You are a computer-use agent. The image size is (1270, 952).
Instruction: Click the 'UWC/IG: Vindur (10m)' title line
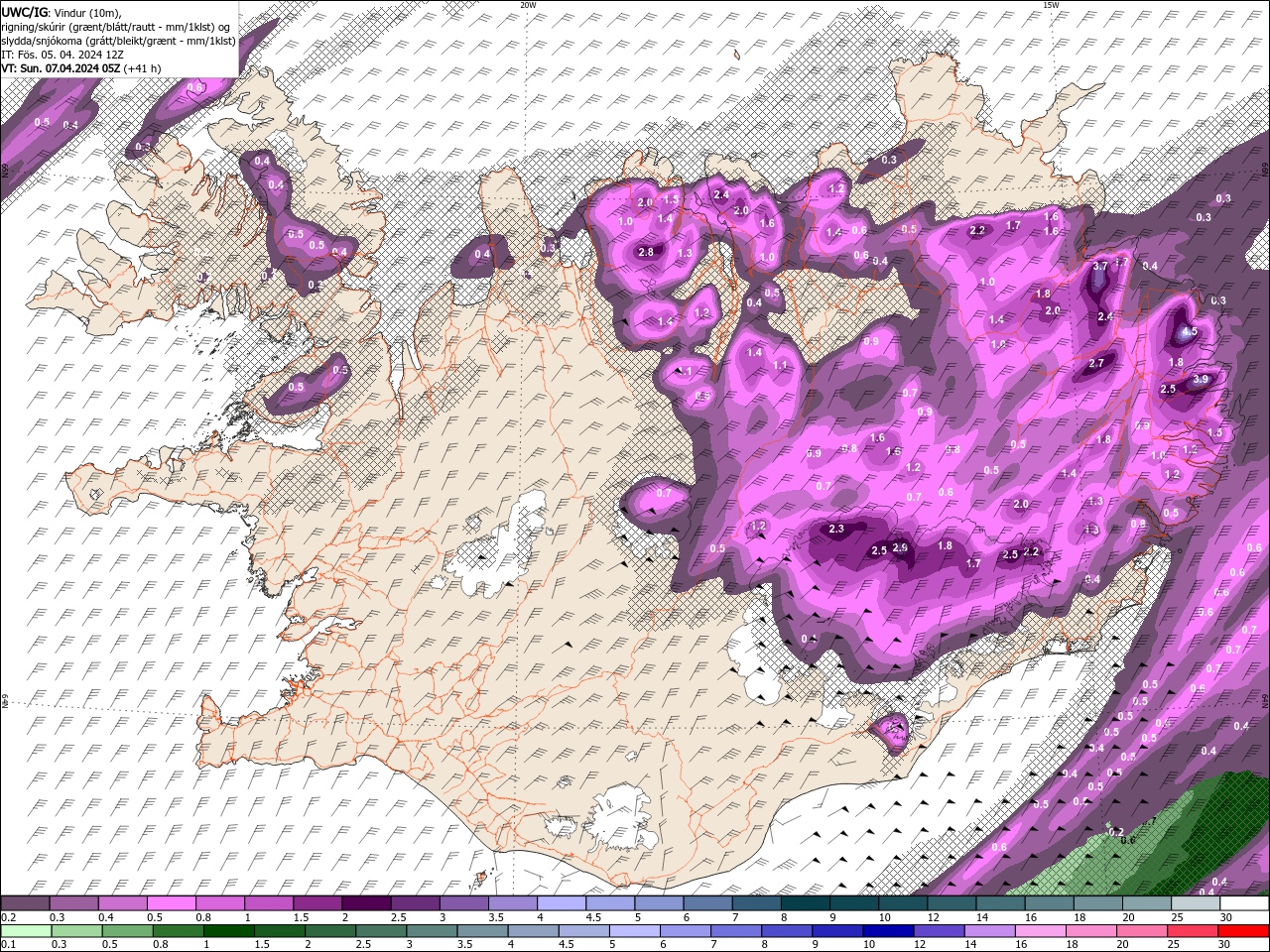point(62,11)
